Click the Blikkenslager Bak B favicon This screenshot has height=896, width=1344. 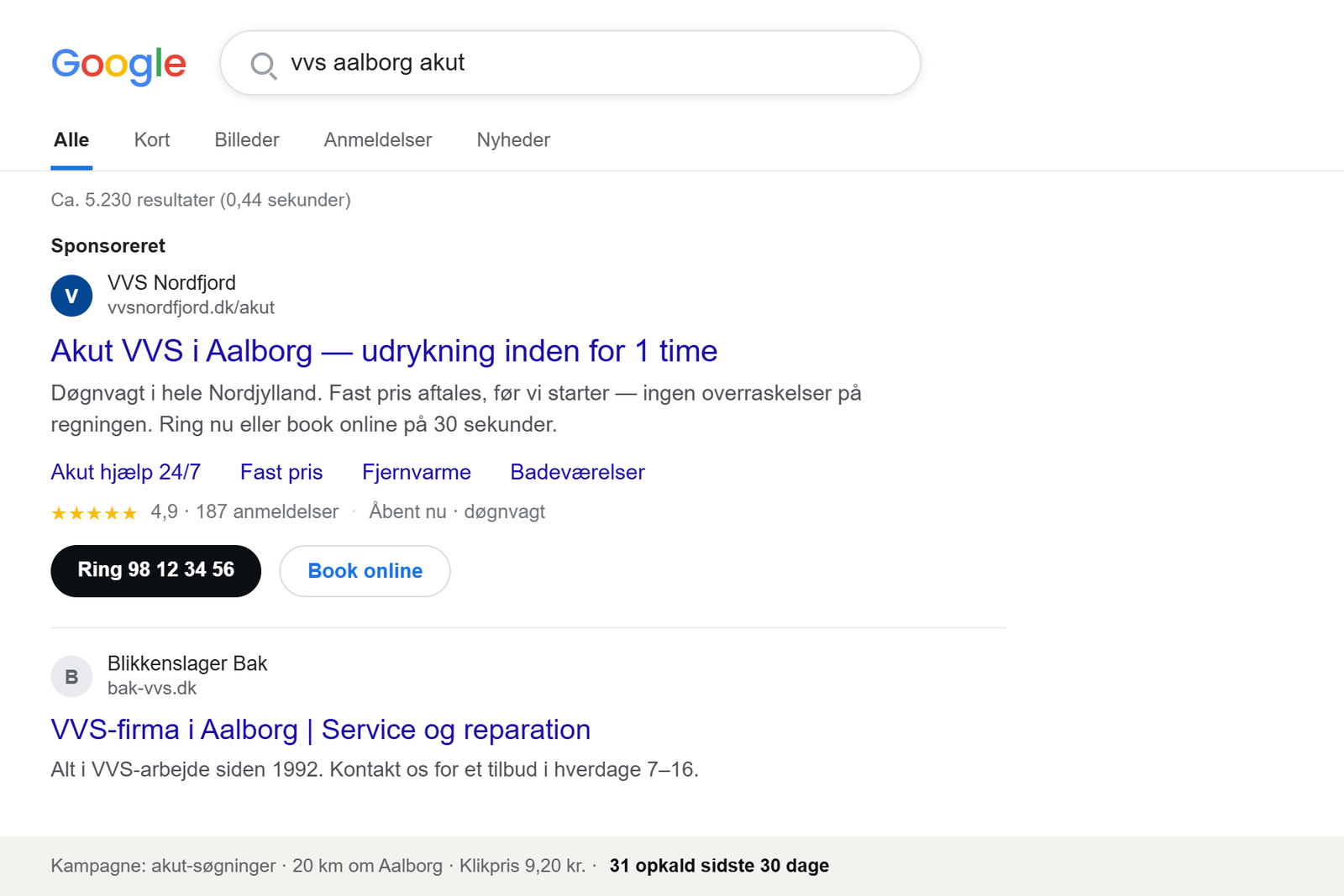pyautogui.click(x=71, y=676)
